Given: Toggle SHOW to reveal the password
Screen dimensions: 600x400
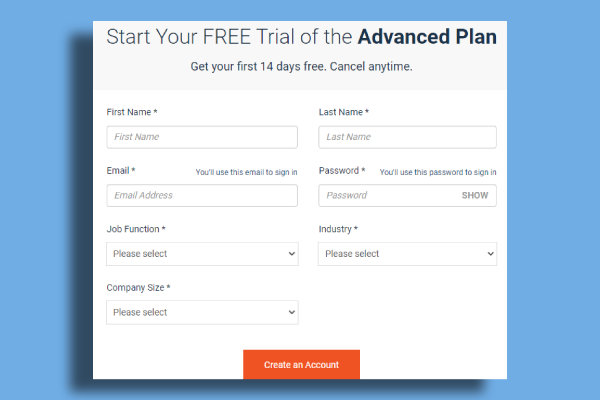Looking at the screenshot, I should pos(475,195).
